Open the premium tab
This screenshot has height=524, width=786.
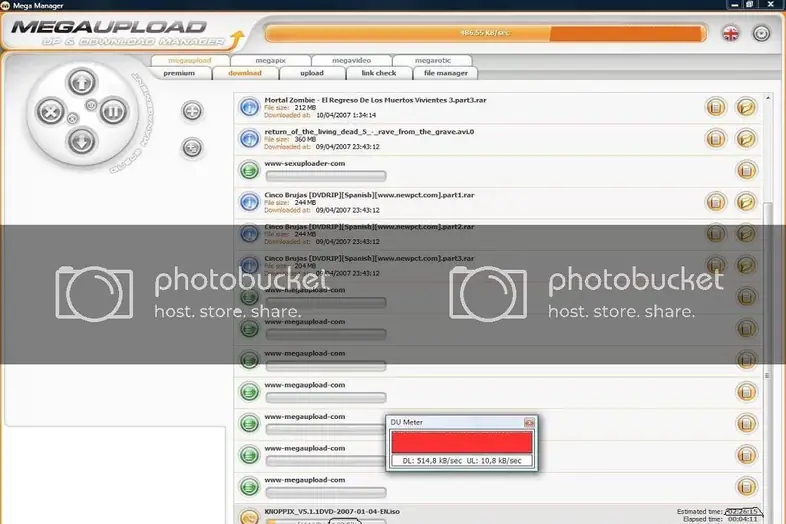[x=179, y=73]
